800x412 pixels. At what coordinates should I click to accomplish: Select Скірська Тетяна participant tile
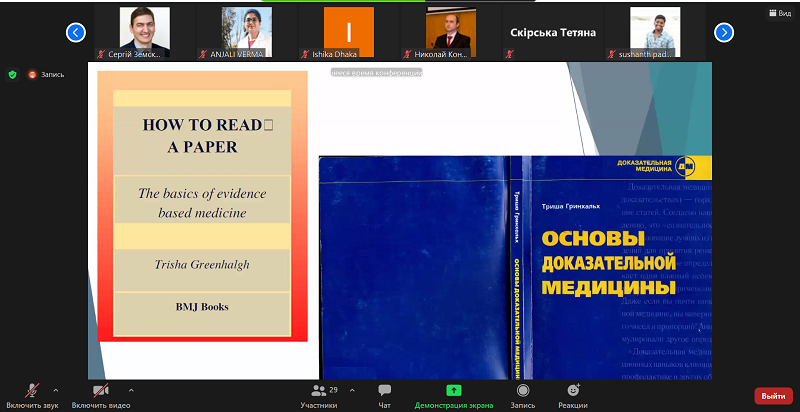pyautogui.click(x=553, y=32)
